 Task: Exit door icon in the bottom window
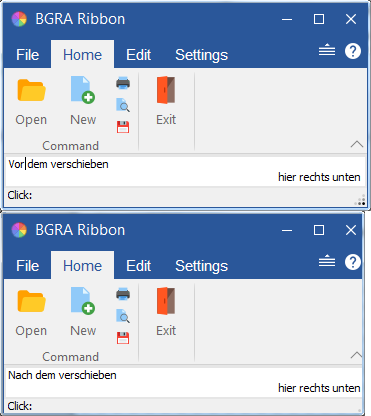point(166,301)
